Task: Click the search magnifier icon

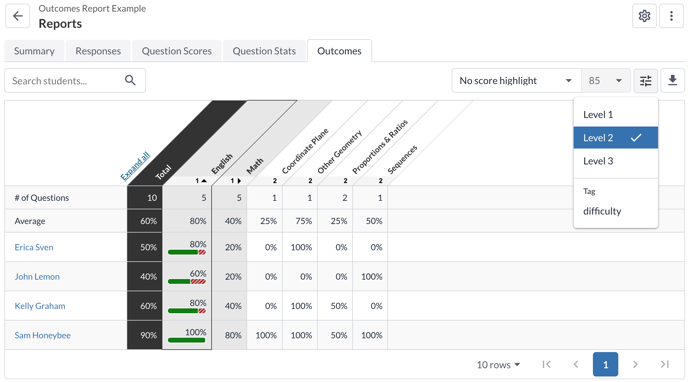Action: coord(130,80)
